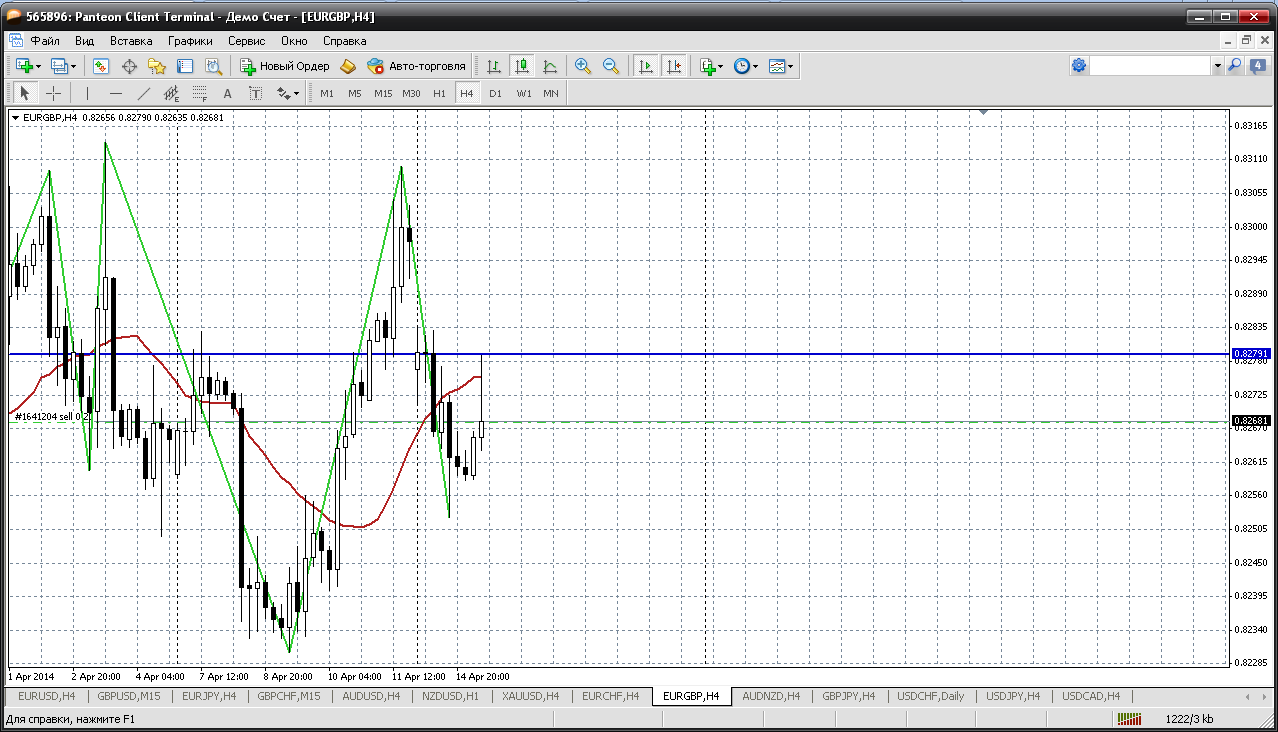Open the Market Watch window icon
The height and width of the screenshot is (732, 1278).
click(101, 66)
